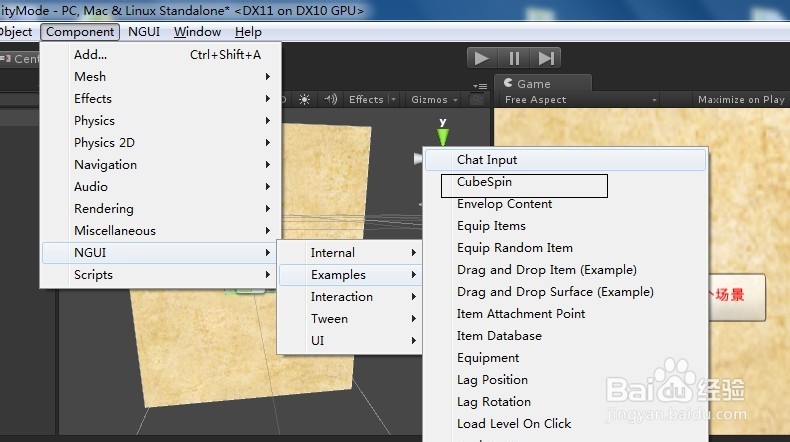Viewport: 790px width, 442px height.
Task: Click the Play button
Action: pyautogui.click(x=482, y=58)
